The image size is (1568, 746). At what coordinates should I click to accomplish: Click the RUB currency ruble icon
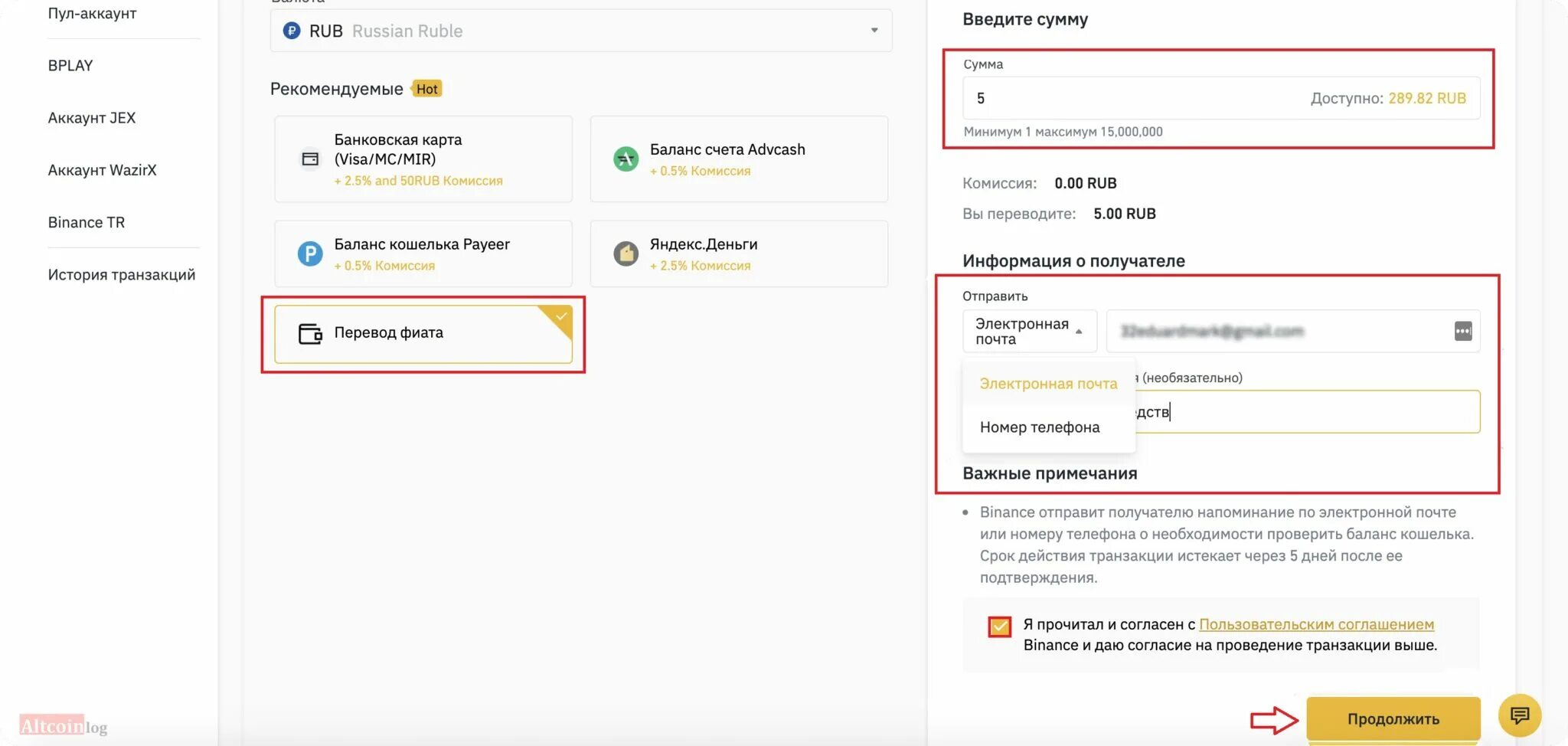click(291, 31)
